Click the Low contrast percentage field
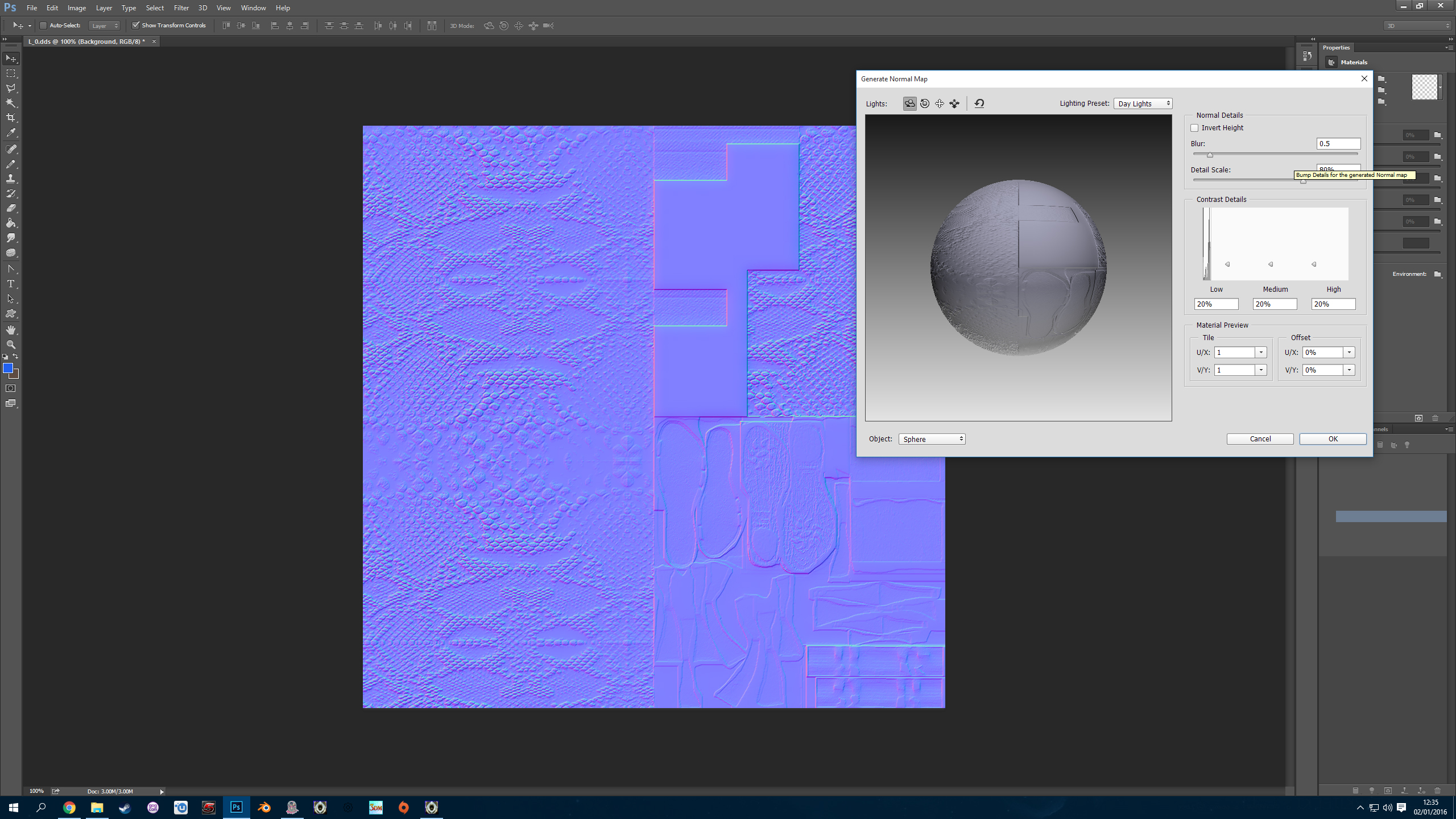Viewport: 1456px width, 819px height. point(1216,304)
